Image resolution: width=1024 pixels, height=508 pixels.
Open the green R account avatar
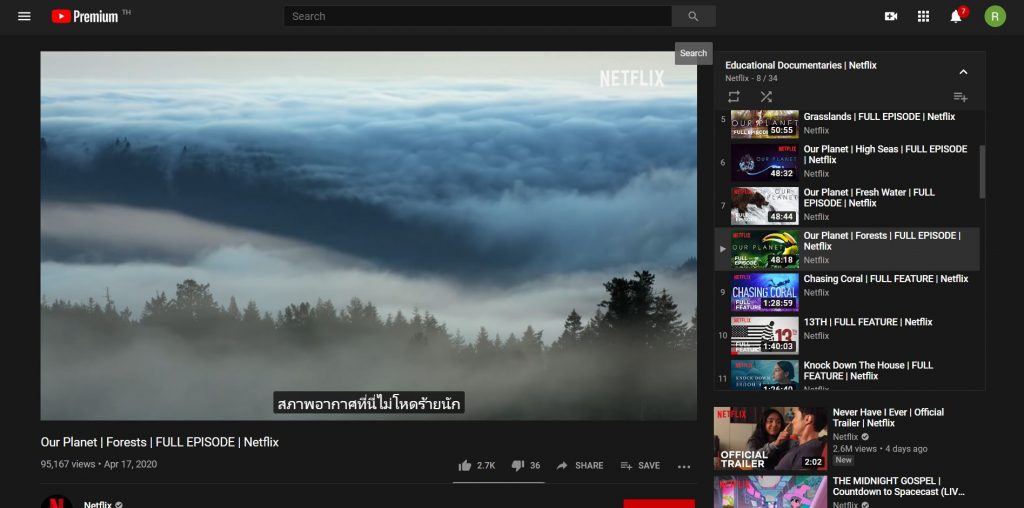(x=995, y=16)
